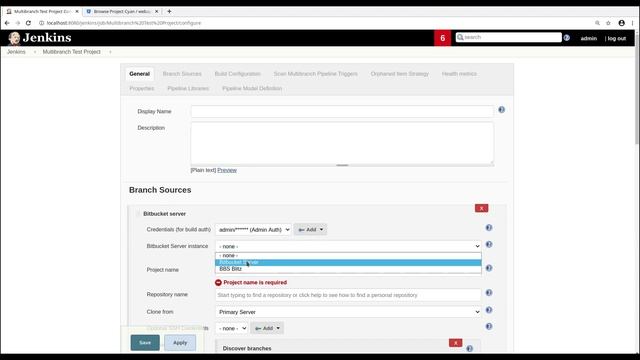Click the Jenkins search box

click(509, 37)
